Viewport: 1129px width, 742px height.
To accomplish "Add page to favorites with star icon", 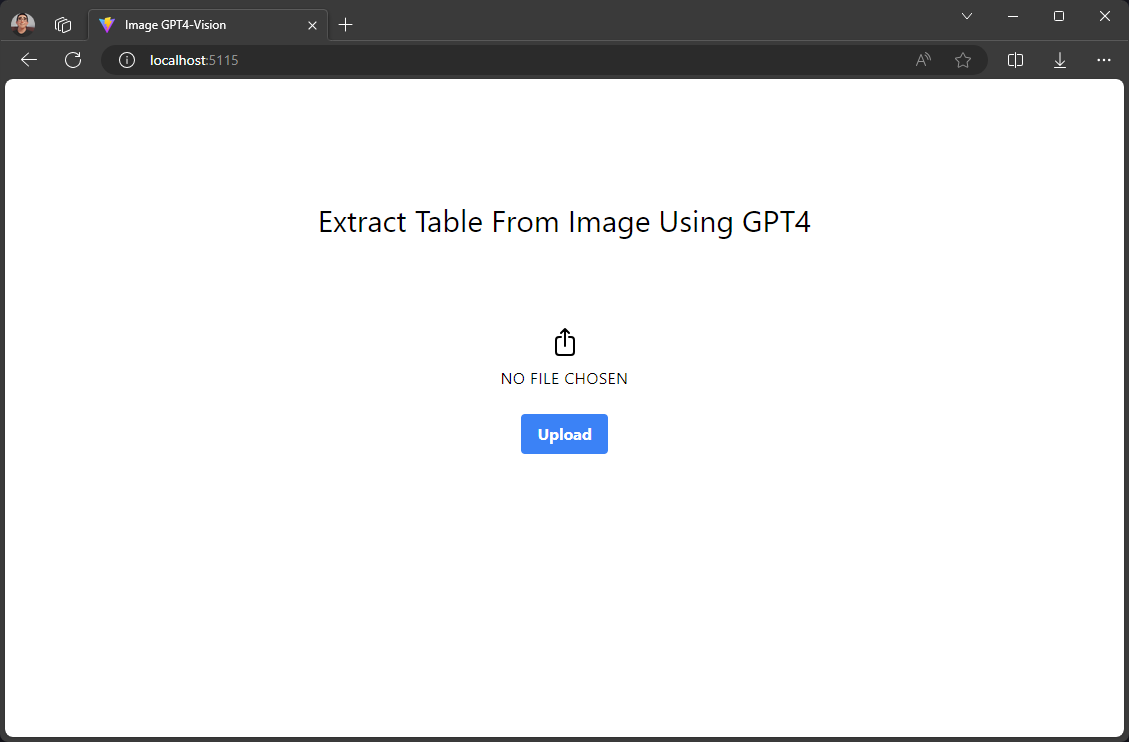I will (x=963, y=60).
